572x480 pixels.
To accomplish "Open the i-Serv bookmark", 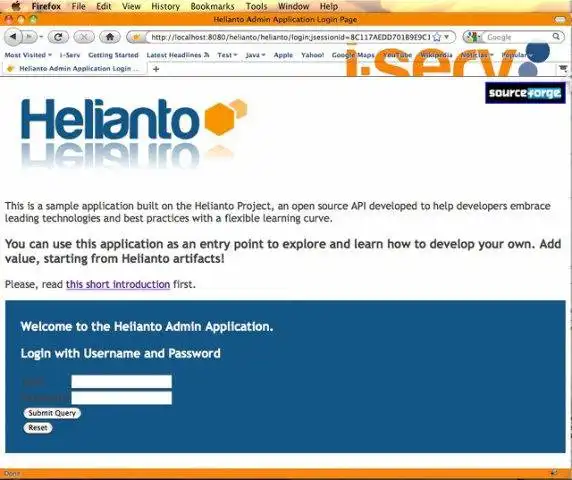I will pyautogui.click(x=70, y=55).
